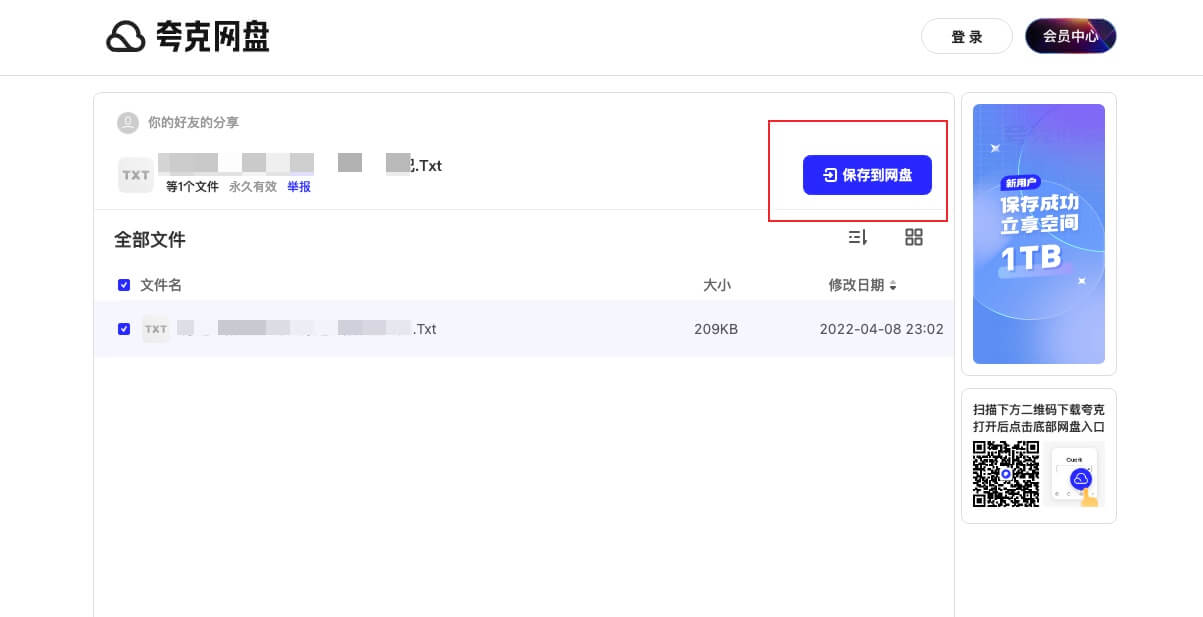Click the QR code image
1203x617 pixels.
tap(1006, 474)
